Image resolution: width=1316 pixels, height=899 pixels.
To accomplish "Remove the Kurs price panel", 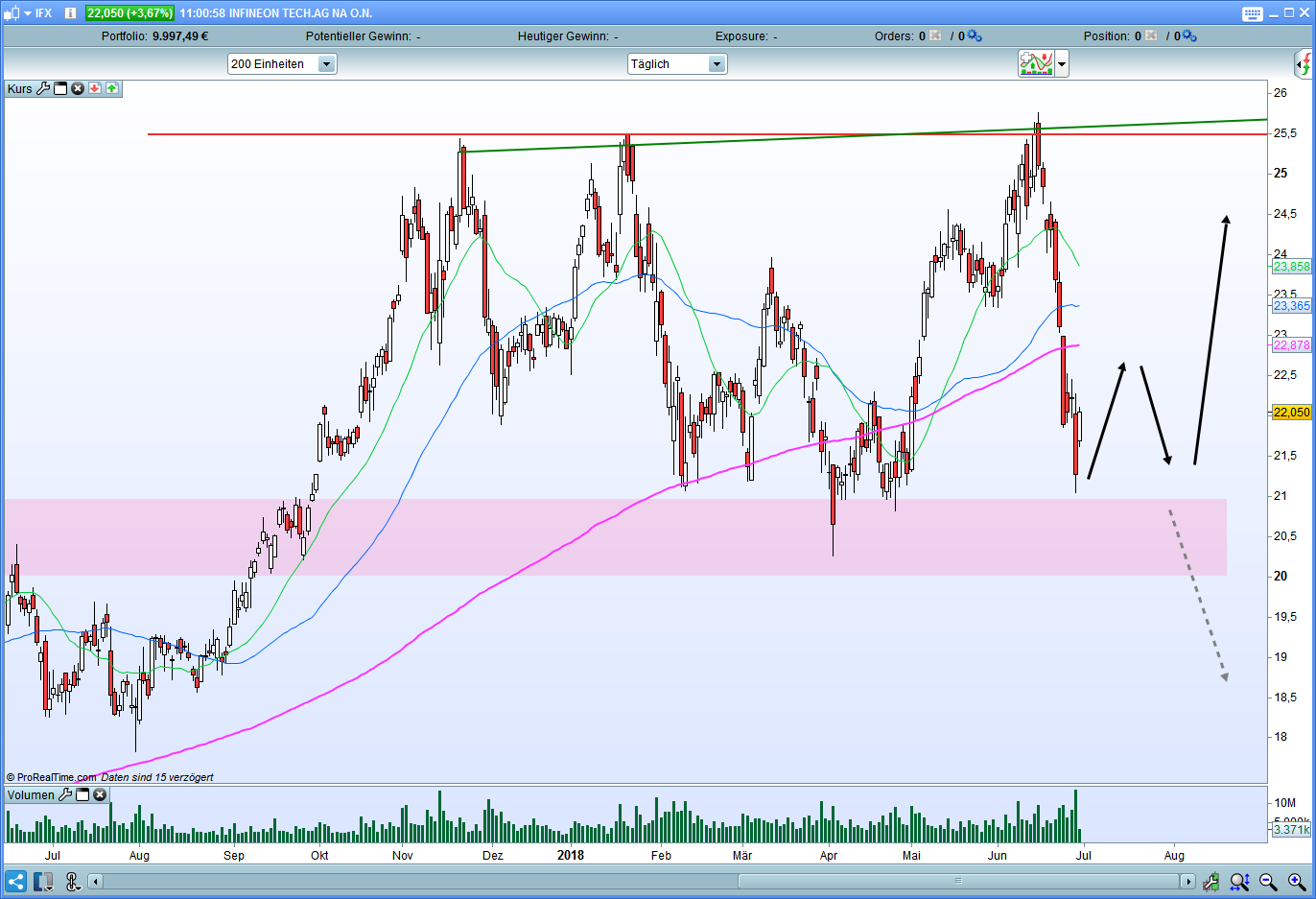I will click(x=78, y=88).
